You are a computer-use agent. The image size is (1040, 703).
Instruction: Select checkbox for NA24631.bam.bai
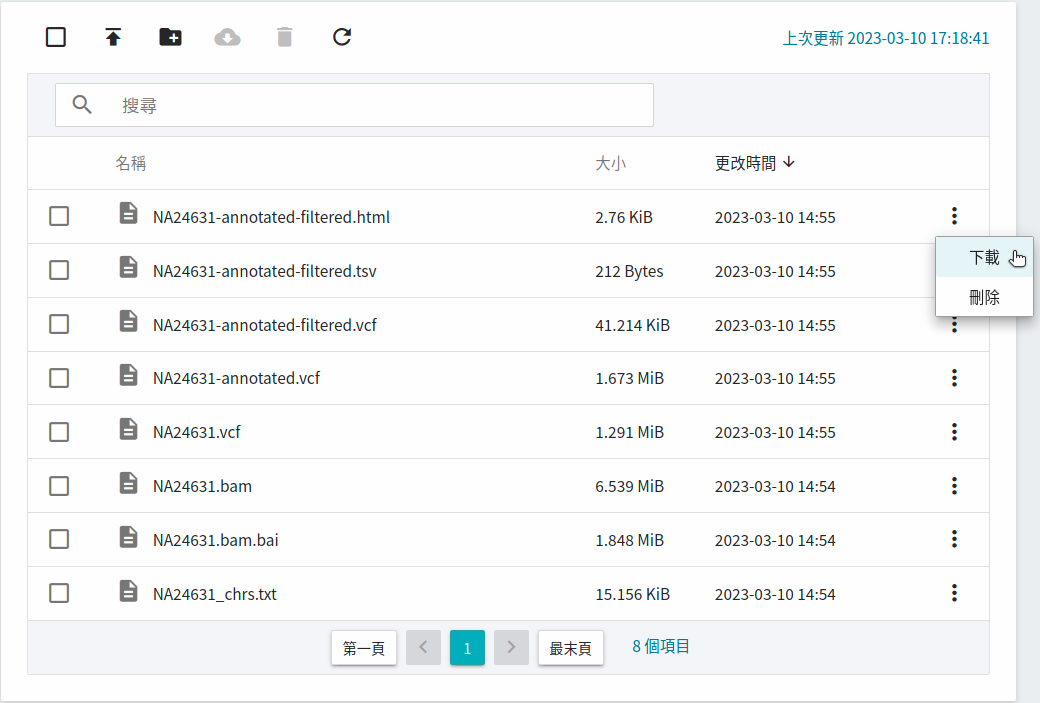tap(59, 539)
